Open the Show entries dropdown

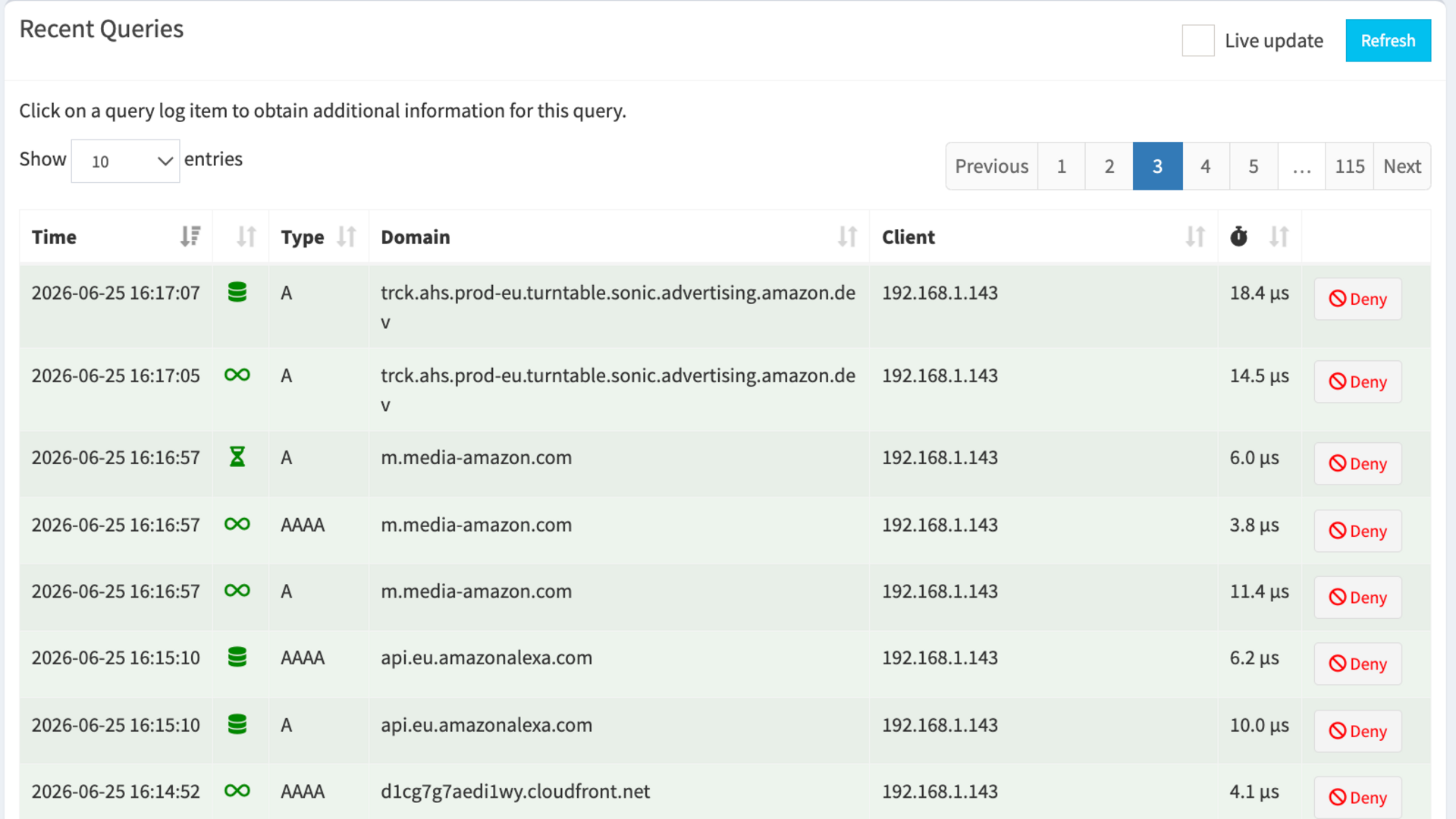pos(125,161)
